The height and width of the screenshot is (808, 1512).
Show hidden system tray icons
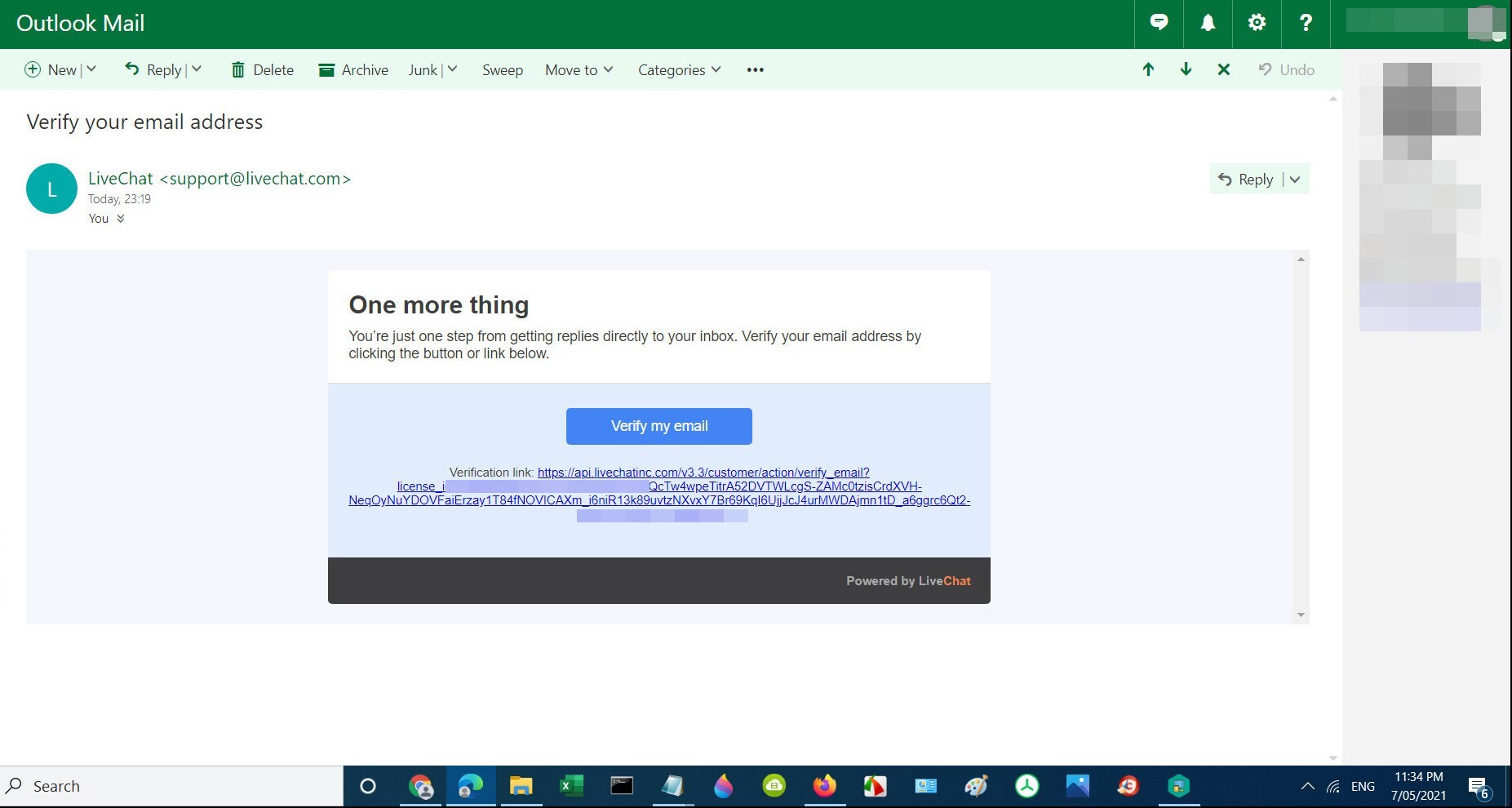pyautogui.click(x=1307, y=787)
